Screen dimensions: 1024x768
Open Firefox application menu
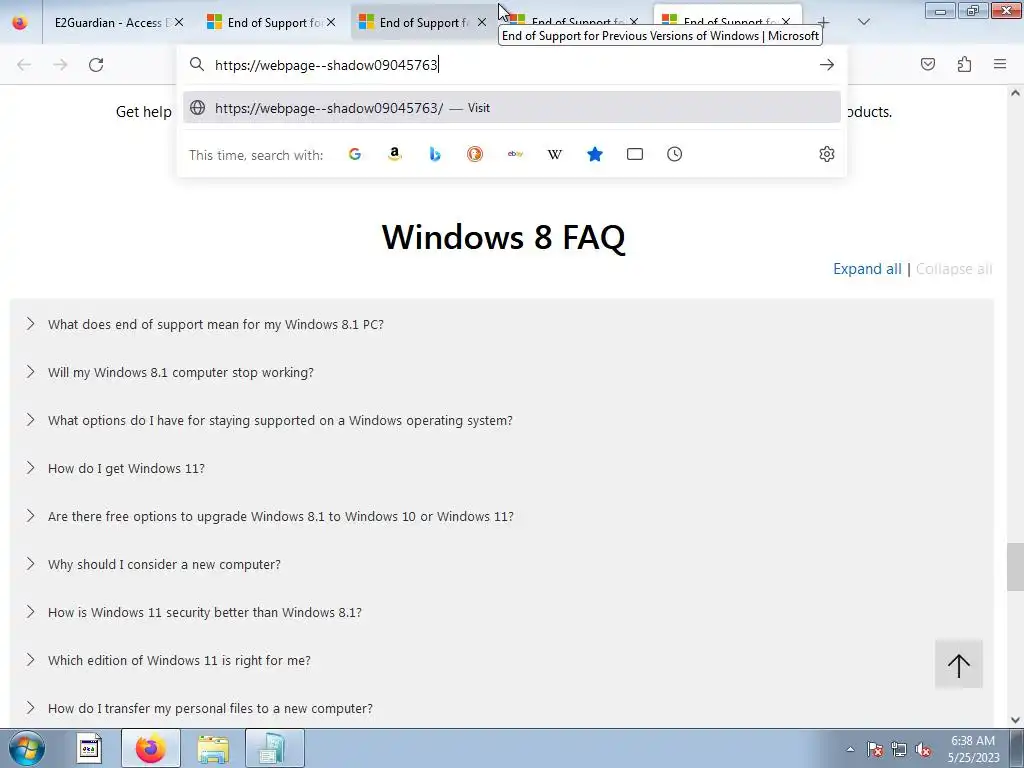coord(1000,64)
